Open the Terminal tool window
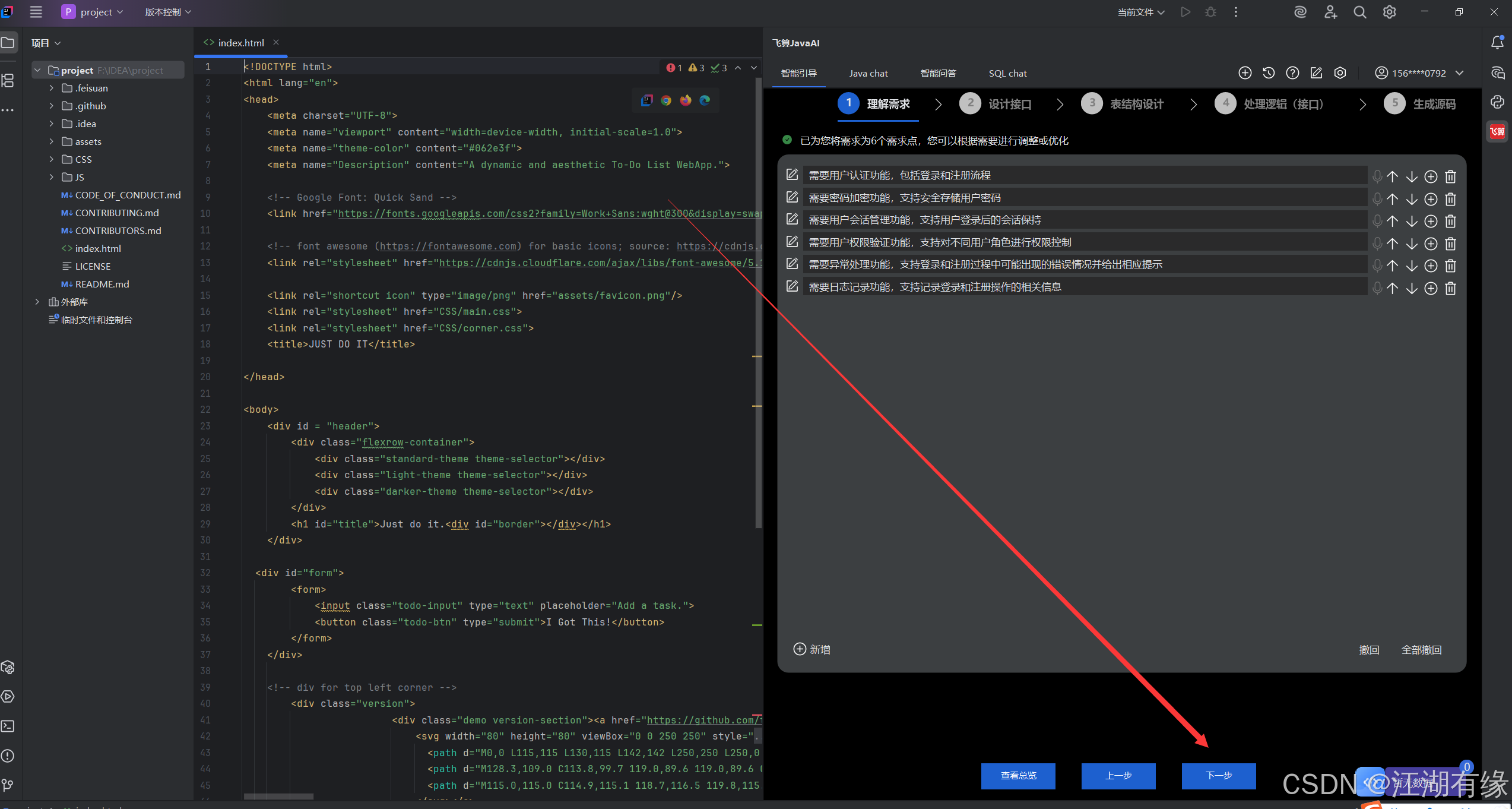The height and width of the screenshot is (809, 1512). (8, 726)
